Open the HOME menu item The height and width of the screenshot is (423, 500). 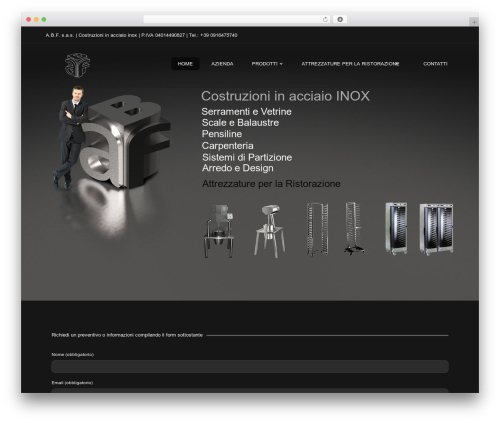click(x=185, y=64)
